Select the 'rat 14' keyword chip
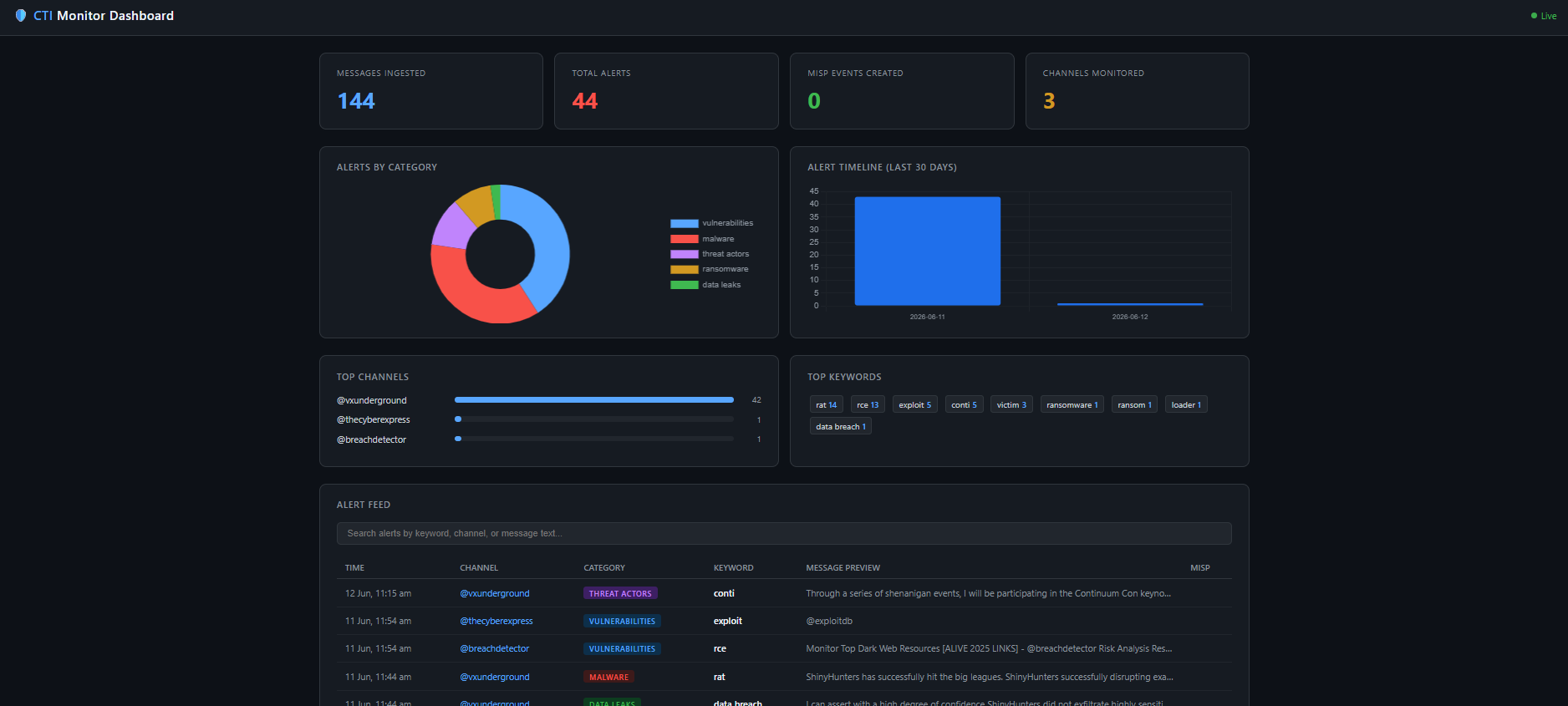The width and height of the screenshot is (1568, 706). pos(826,404)
